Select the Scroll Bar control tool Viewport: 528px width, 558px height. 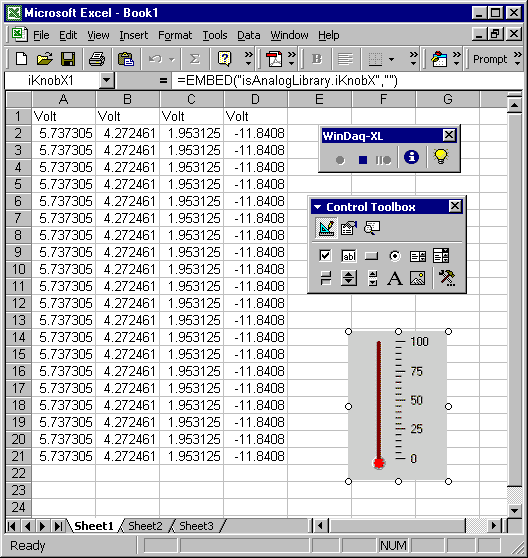point(373,278)
